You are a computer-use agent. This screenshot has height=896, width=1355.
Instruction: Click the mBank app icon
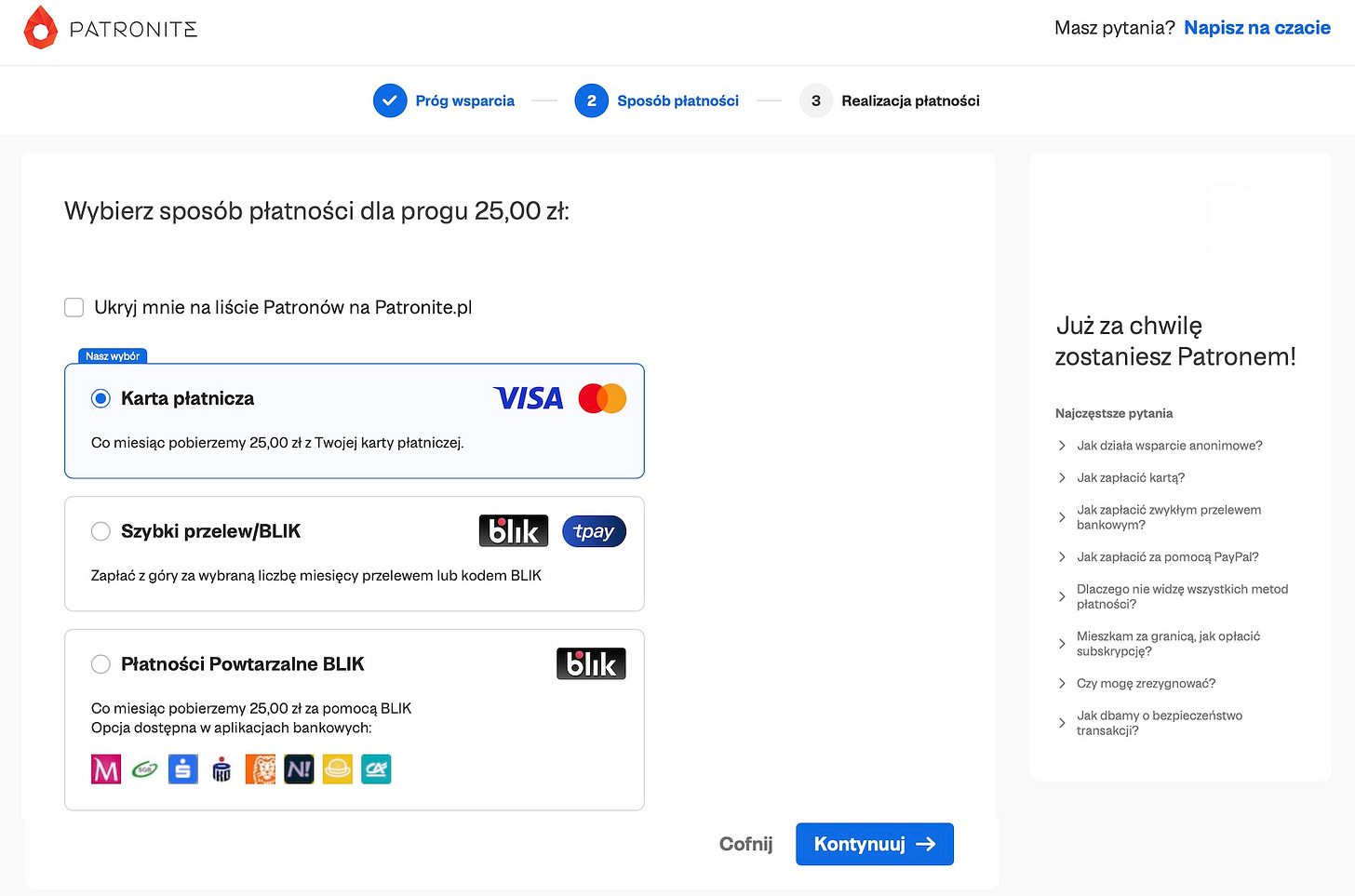[x=106, y=769]
